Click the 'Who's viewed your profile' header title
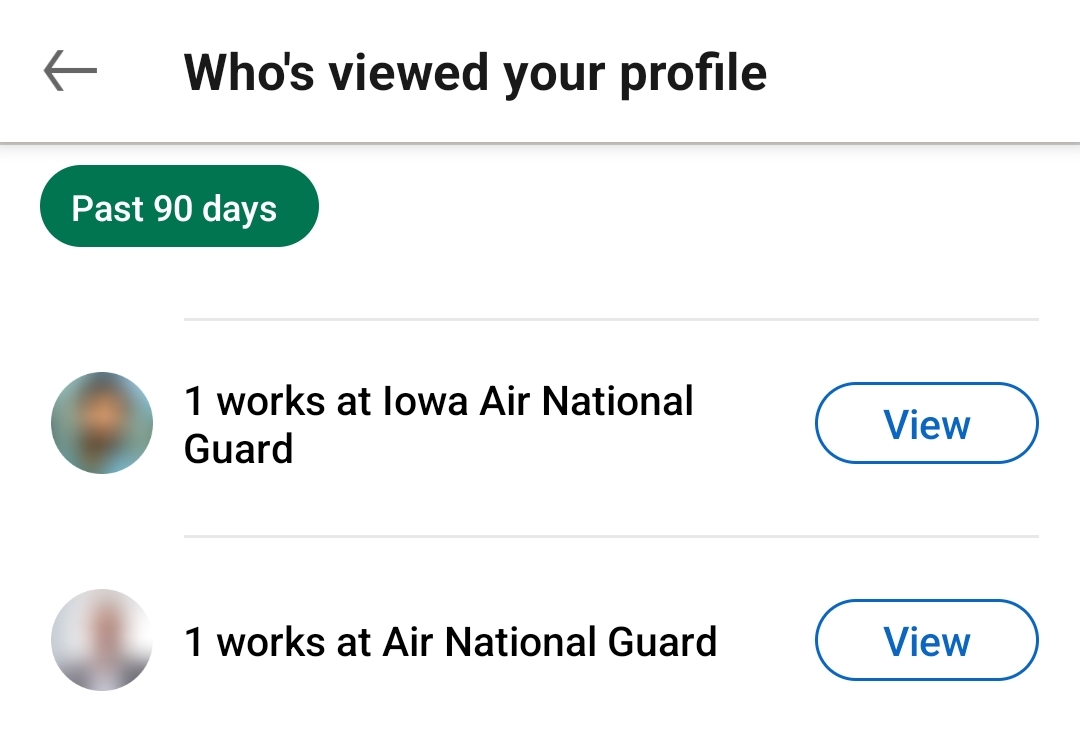Image resolution: width=1080 pixels, height=741 pixels. pyautogui.click(x=475, y=72)
